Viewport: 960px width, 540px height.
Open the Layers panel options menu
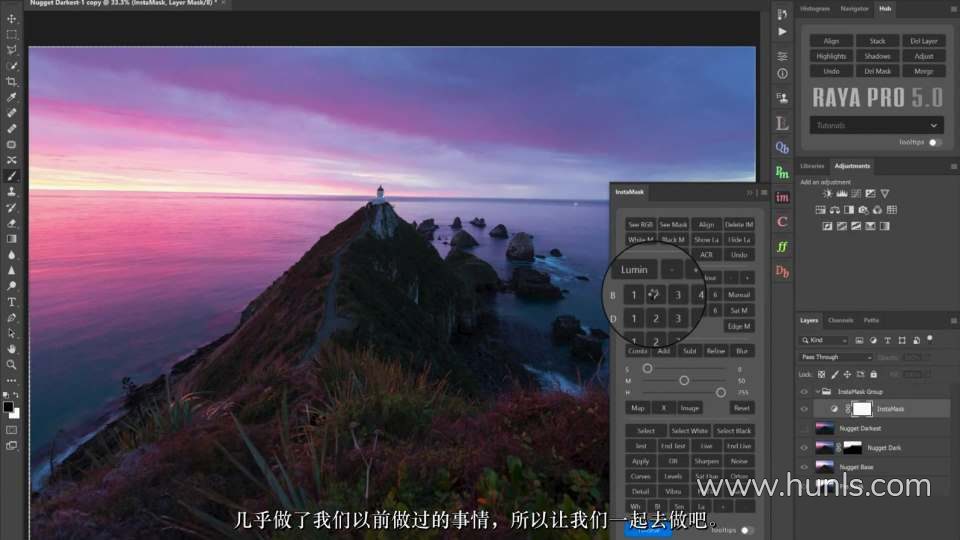(x=953, y=321)
